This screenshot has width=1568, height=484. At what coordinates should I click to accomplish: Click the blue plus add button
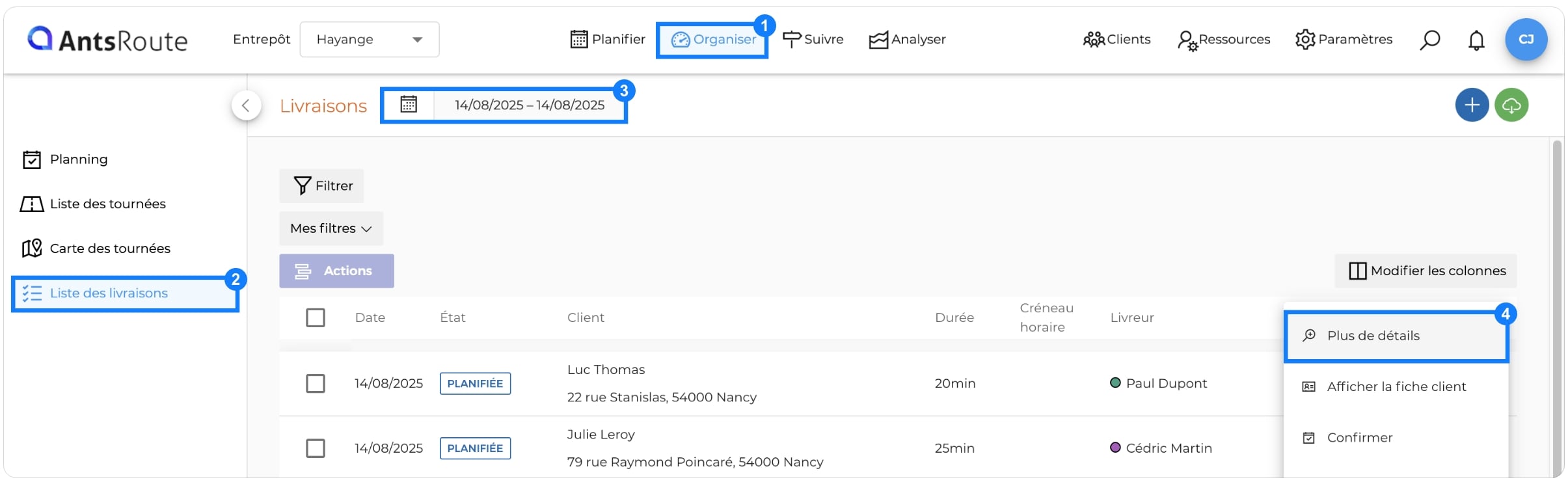(1472, 105)
